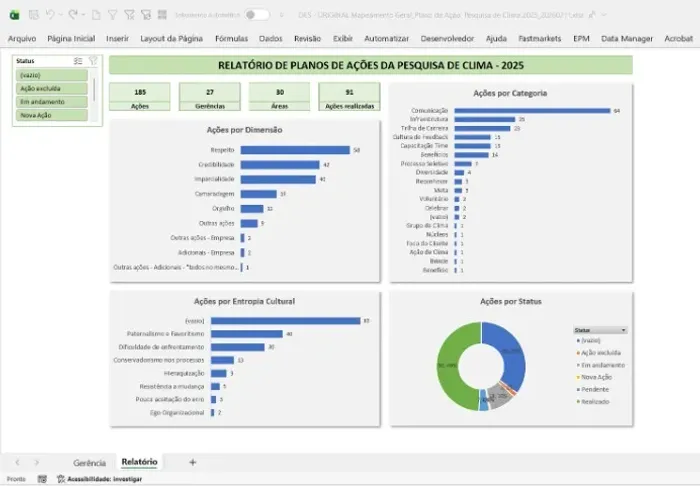Click the Save icon in quick access toolbar
This screenshot has height=486, width=700.
point(33,15)
